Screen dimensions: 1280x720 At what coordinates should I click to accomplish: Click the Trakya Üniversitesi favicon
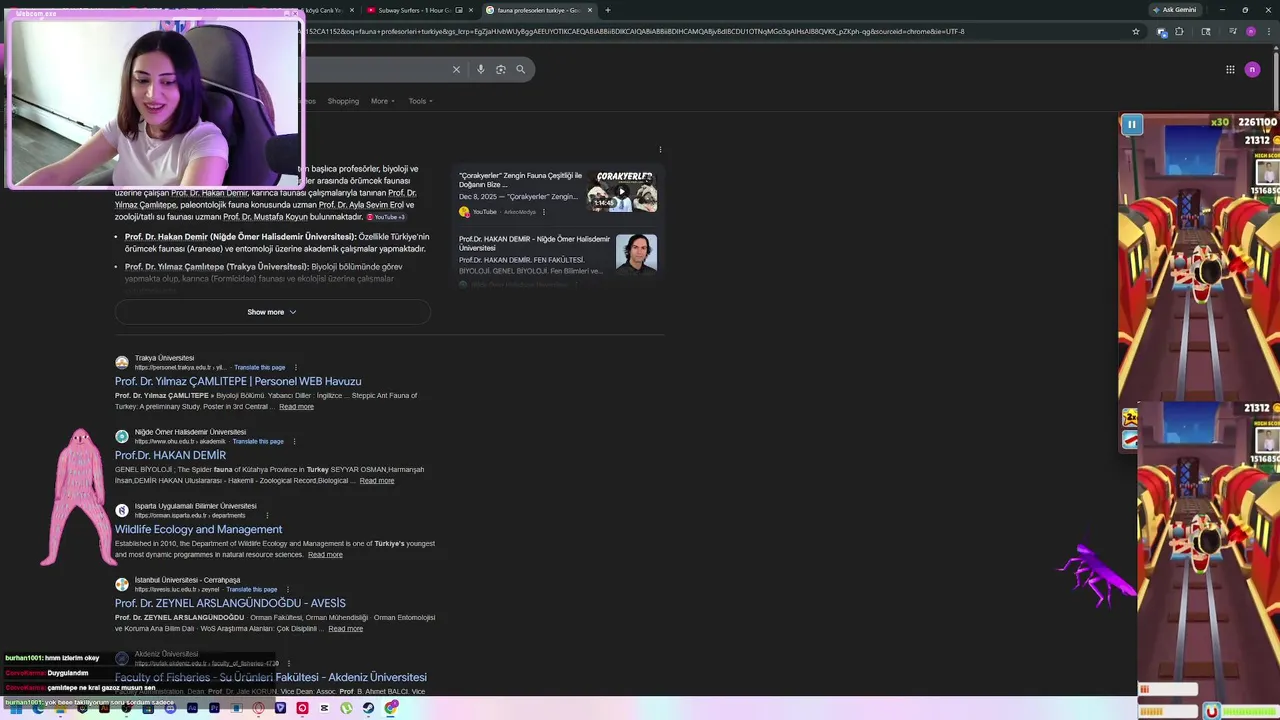[122, 362]
